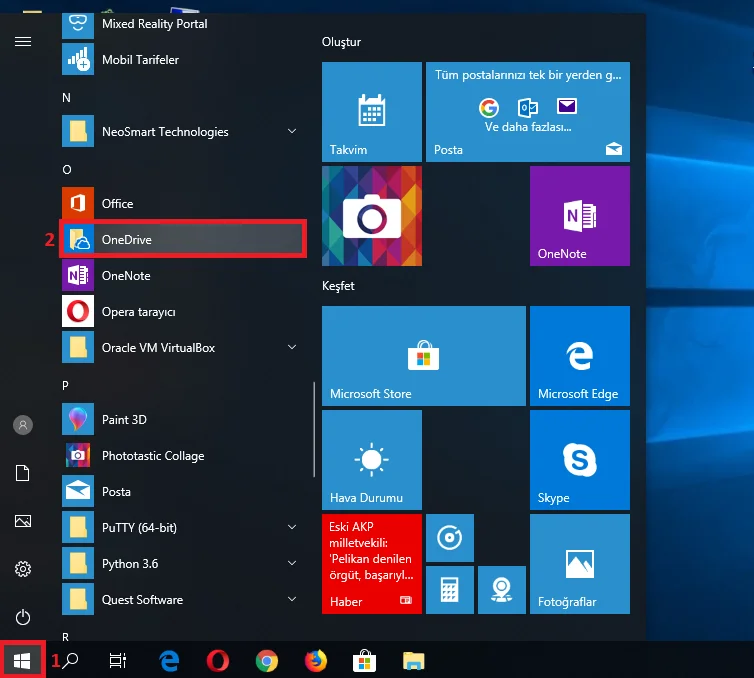The width and height of the screenshot is (754, 678).
Task: Open the Hava Durumu weather tile
Action: coord(372,460)
